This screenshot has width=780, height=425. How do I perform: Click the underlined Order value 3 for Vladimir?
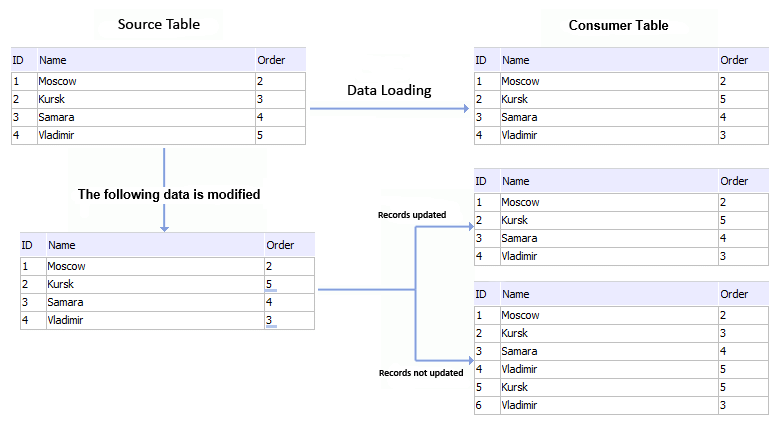point(269,321)
